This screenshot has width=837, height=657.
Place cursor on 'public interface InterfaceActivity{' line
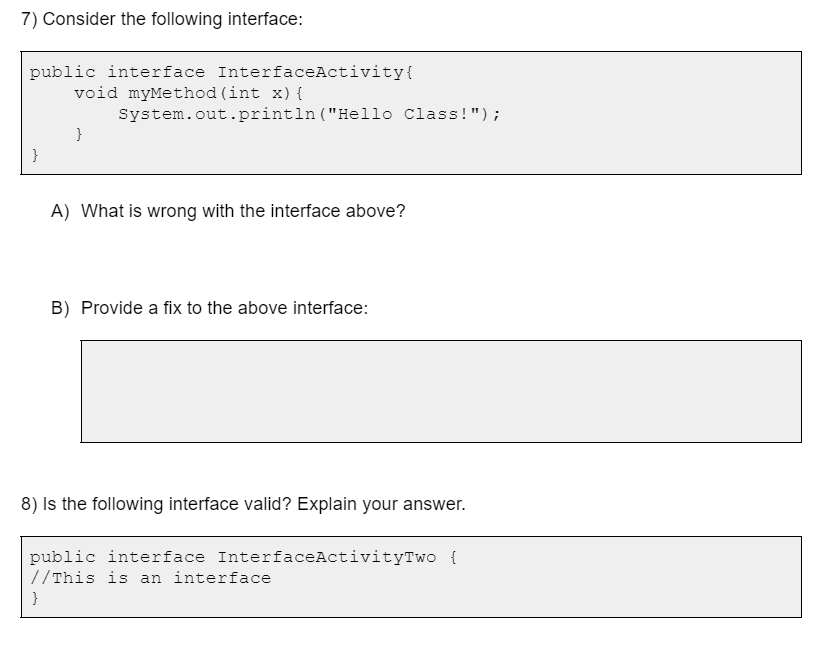coord(222,72)
